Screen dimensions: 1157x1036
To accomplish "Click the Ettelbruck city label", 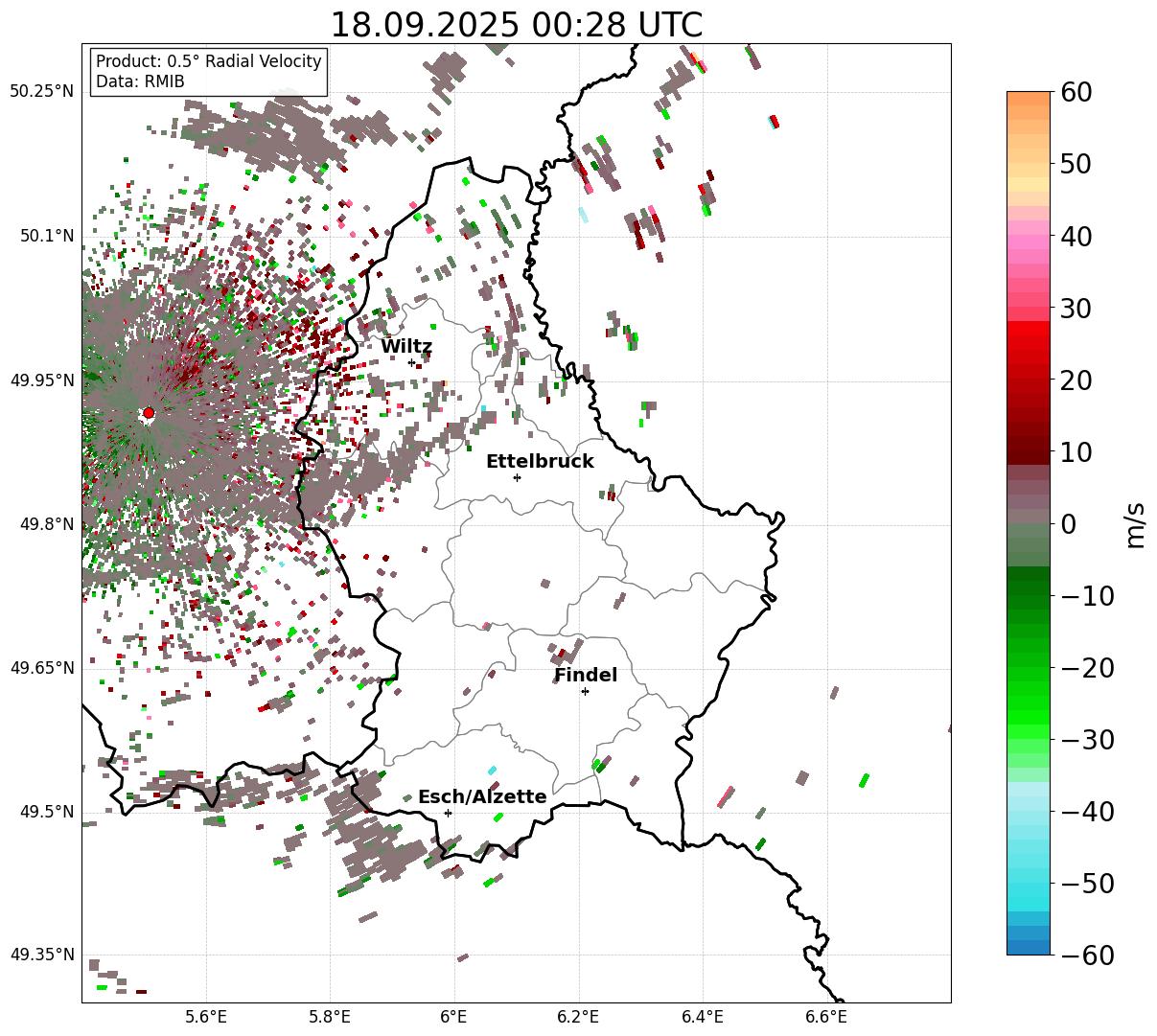I will 540,462.
